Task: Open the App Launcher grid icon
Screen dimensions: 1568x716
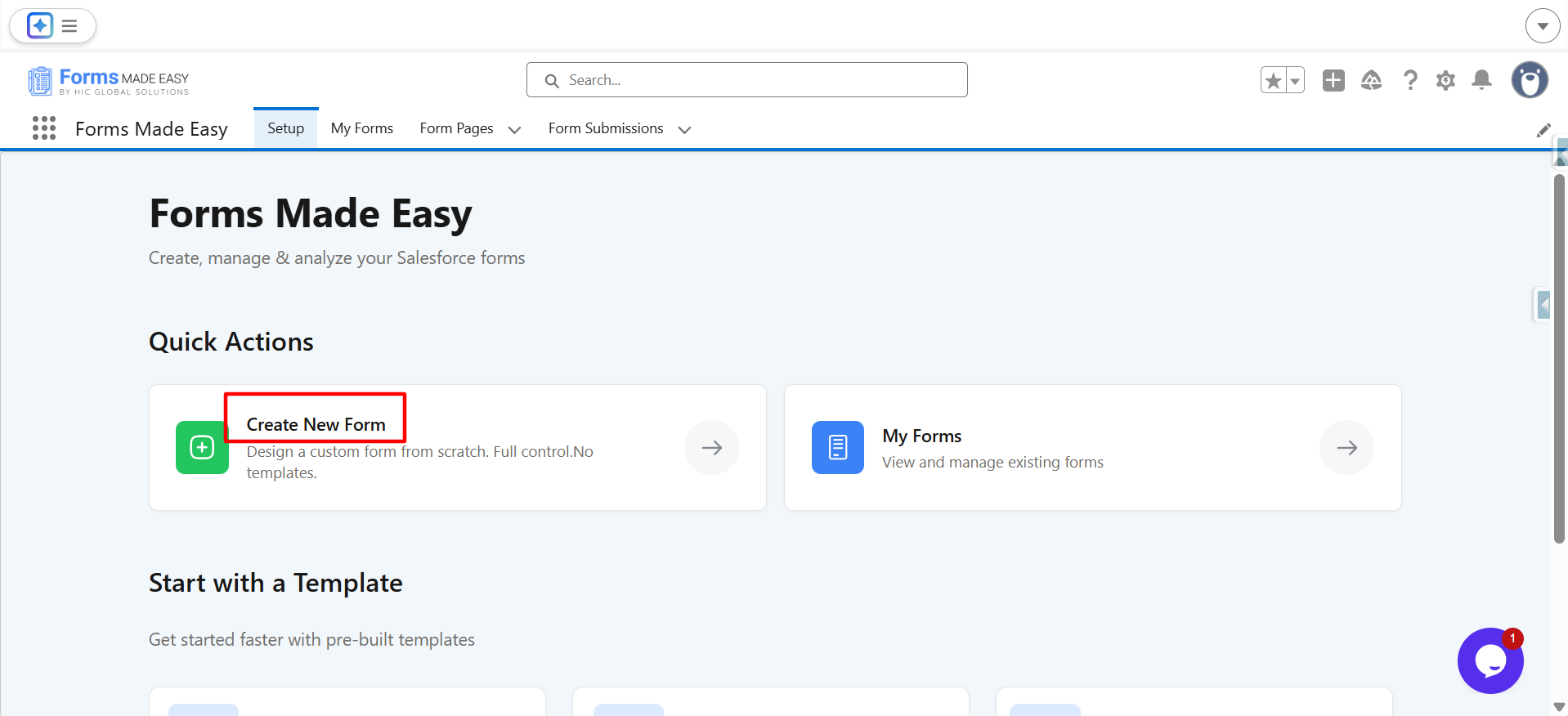Action: coord(44,128)
